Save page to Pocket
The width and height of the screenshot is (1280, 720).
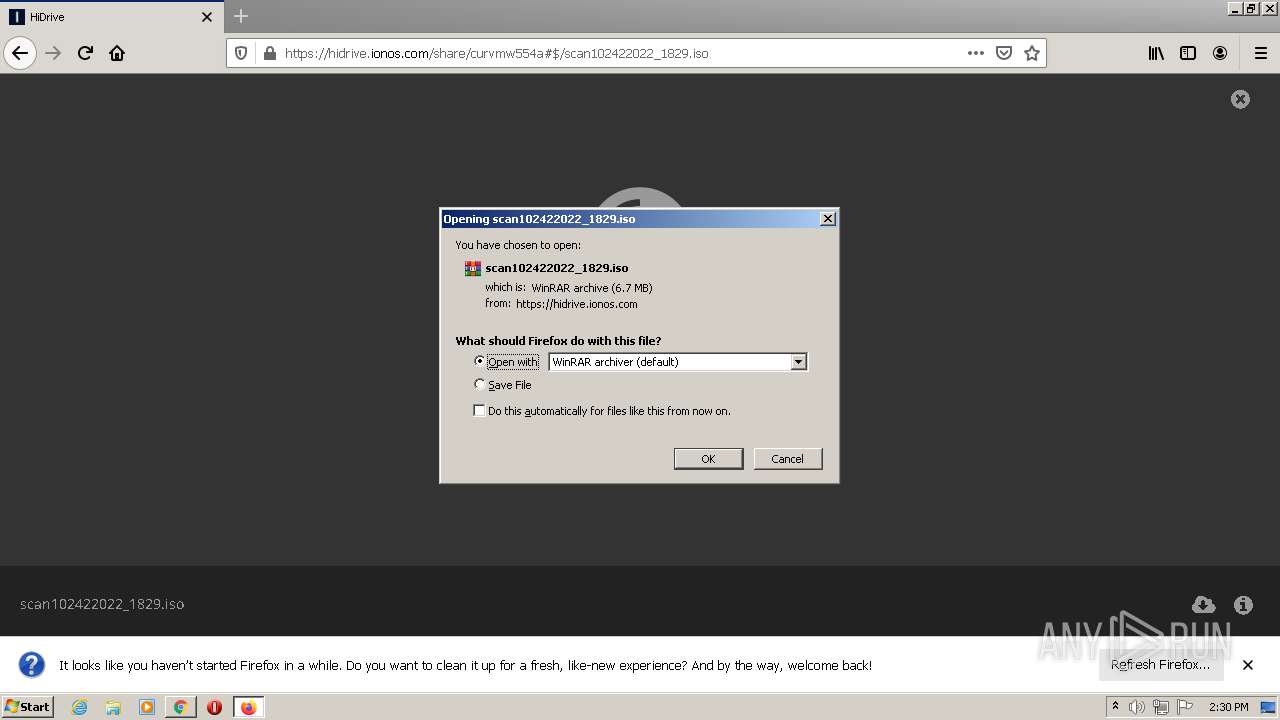click(x=1004, y=53)
